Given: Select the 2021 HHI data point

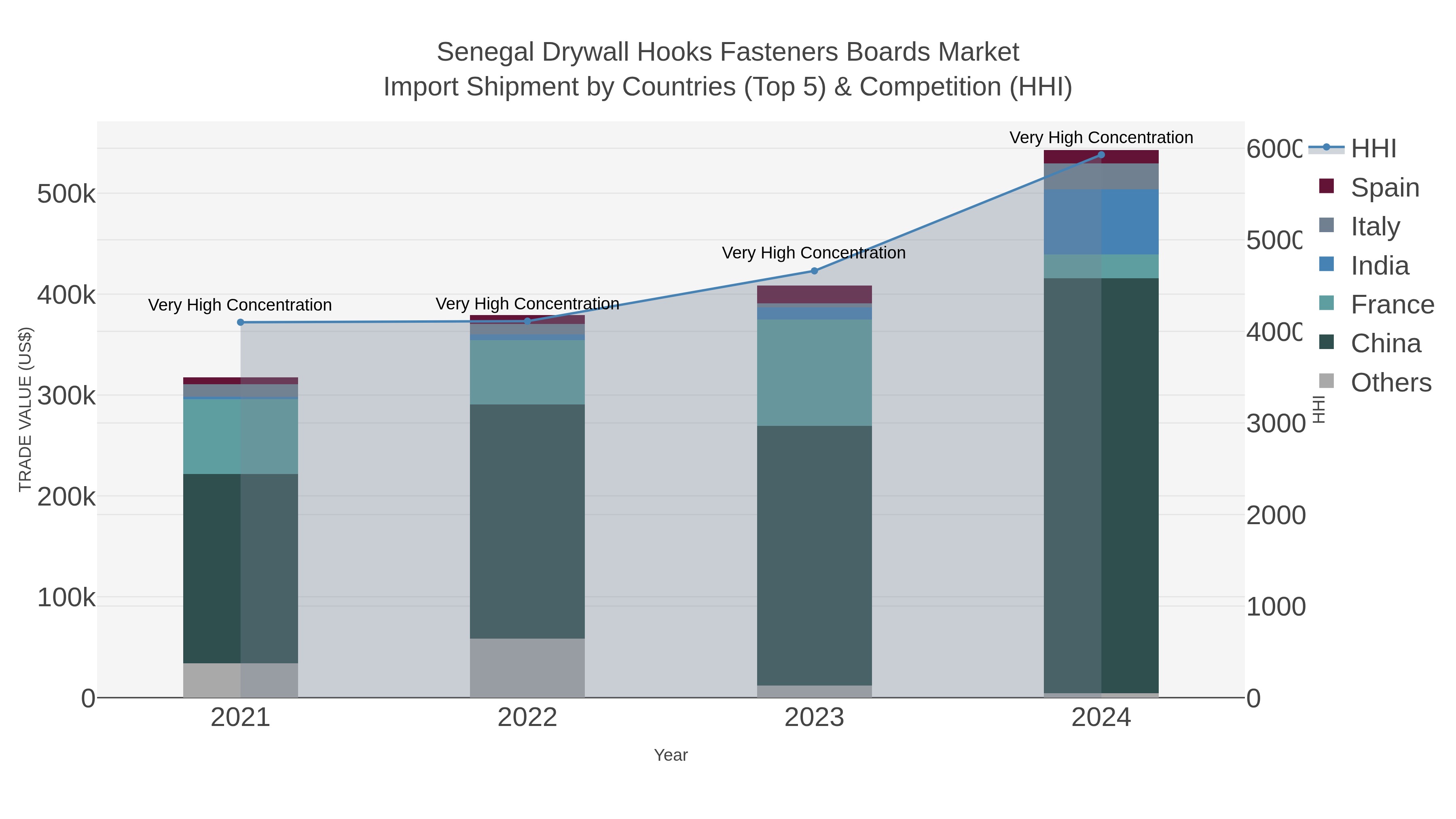Looking at the screenshot, I should [240, 322].
